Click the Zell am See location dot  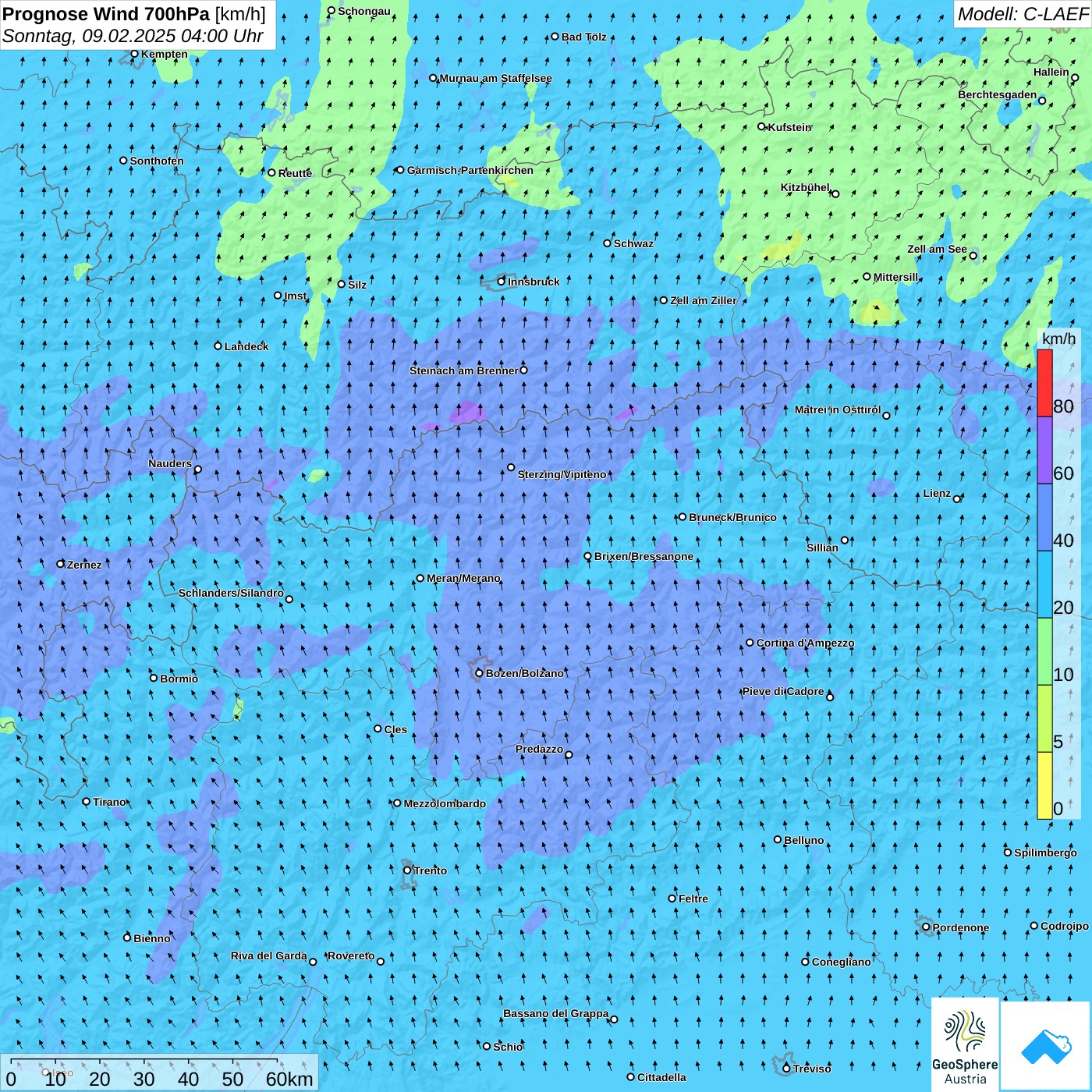[973, 255]
